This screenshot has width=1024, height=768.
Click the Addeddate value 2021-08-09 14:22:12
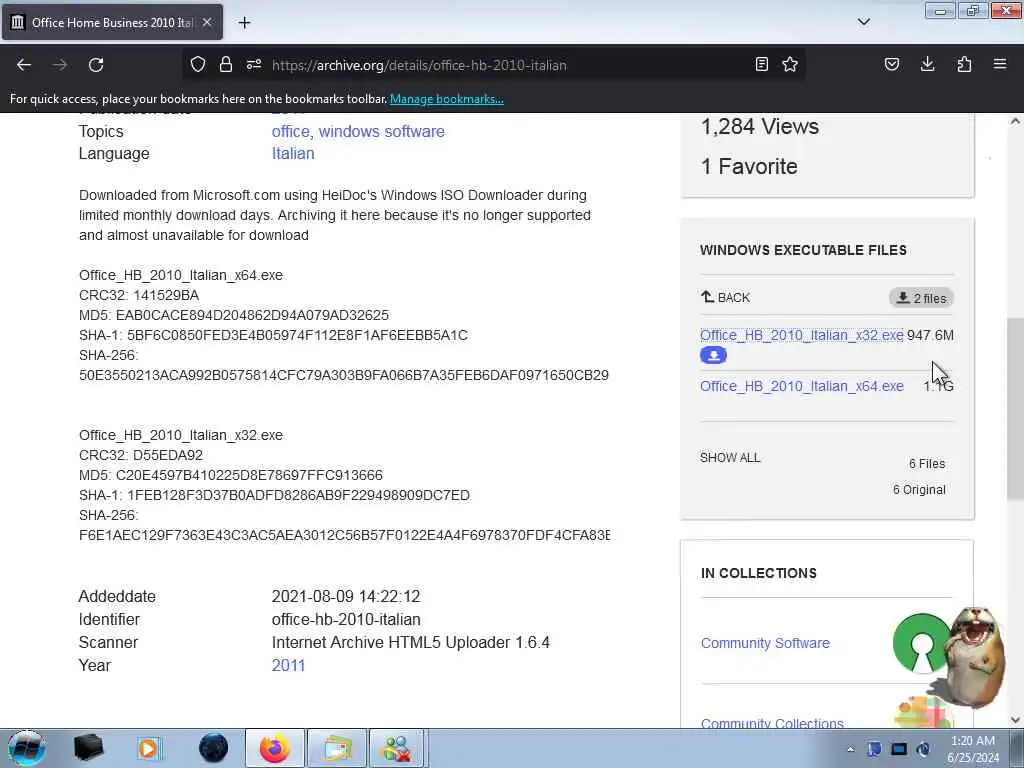pos(346,596)
